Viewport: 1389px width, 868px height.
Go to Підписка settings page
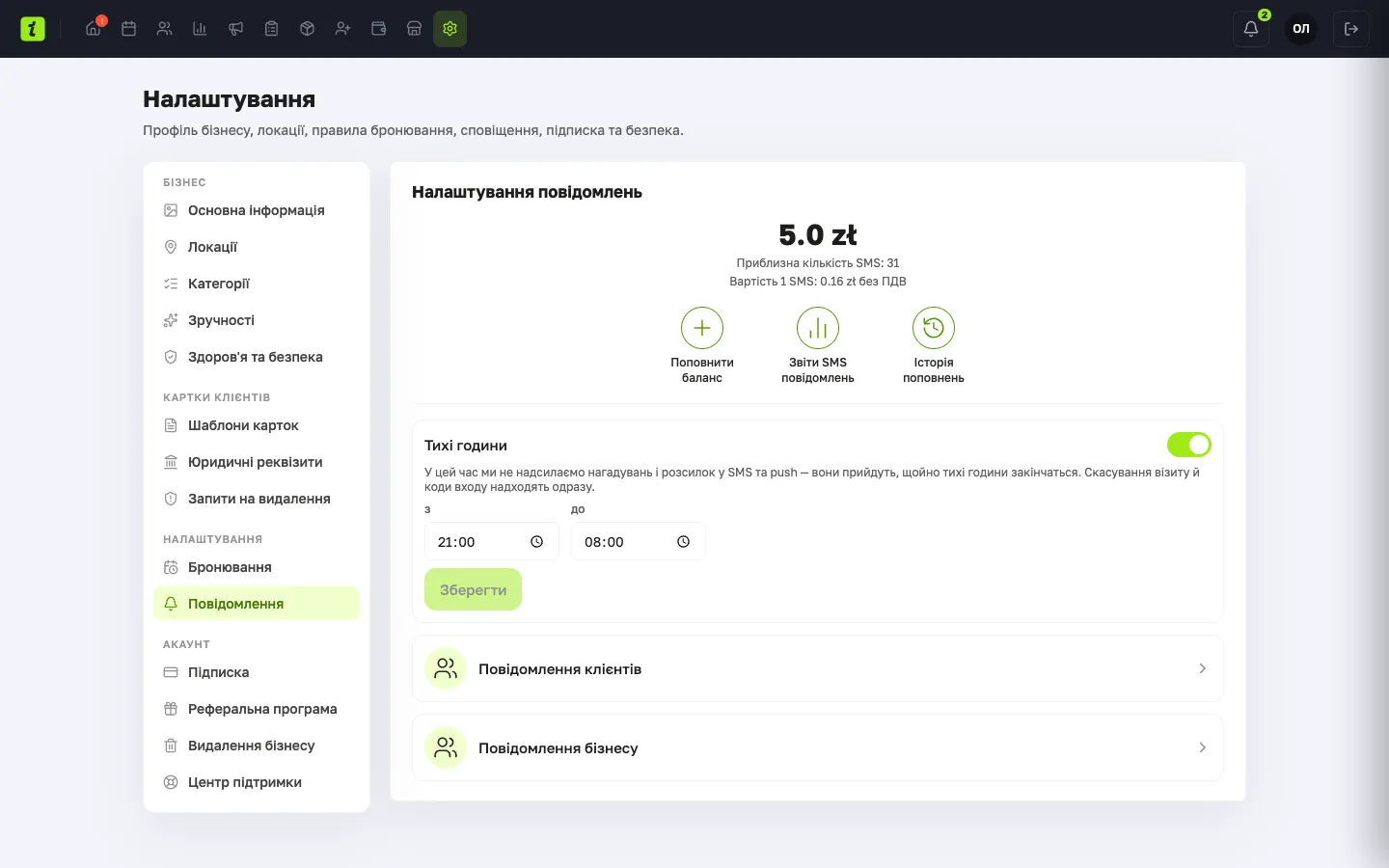[257, 672]
